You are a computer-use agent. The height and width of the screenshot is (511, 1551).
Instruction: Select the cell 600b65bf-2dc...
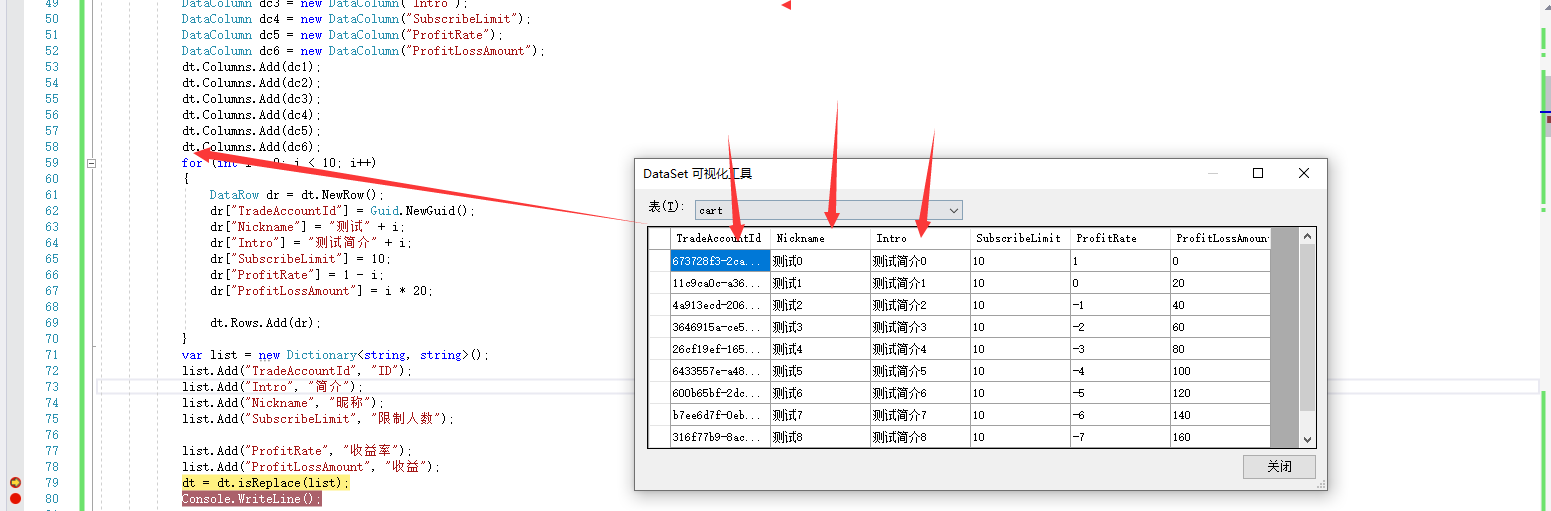[x=720, y=393]
